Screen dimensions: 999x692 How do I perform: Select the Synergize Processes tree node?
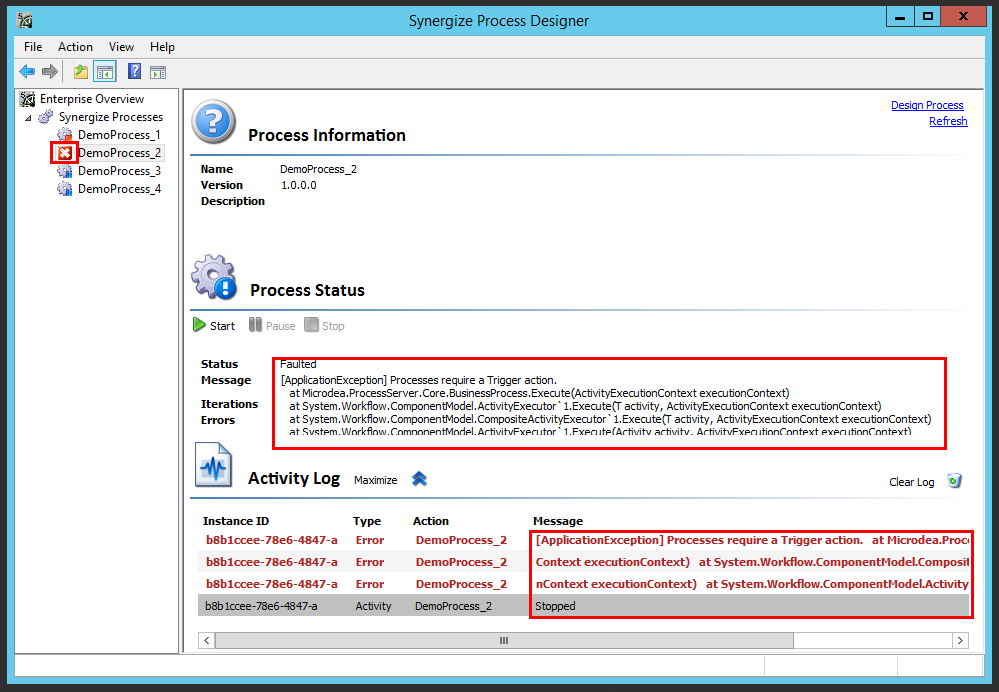tap(111, 117)
